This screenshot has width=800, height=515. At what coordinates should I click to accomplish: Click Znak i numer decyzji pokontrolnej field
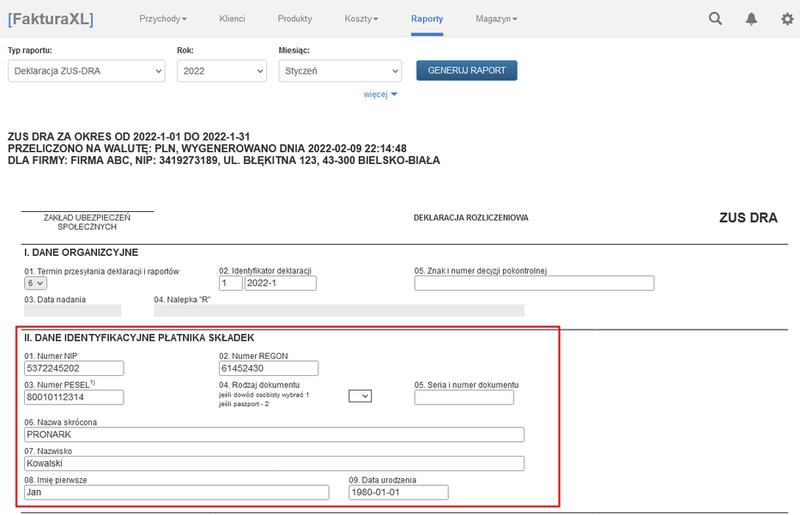[x=534, y=283]
